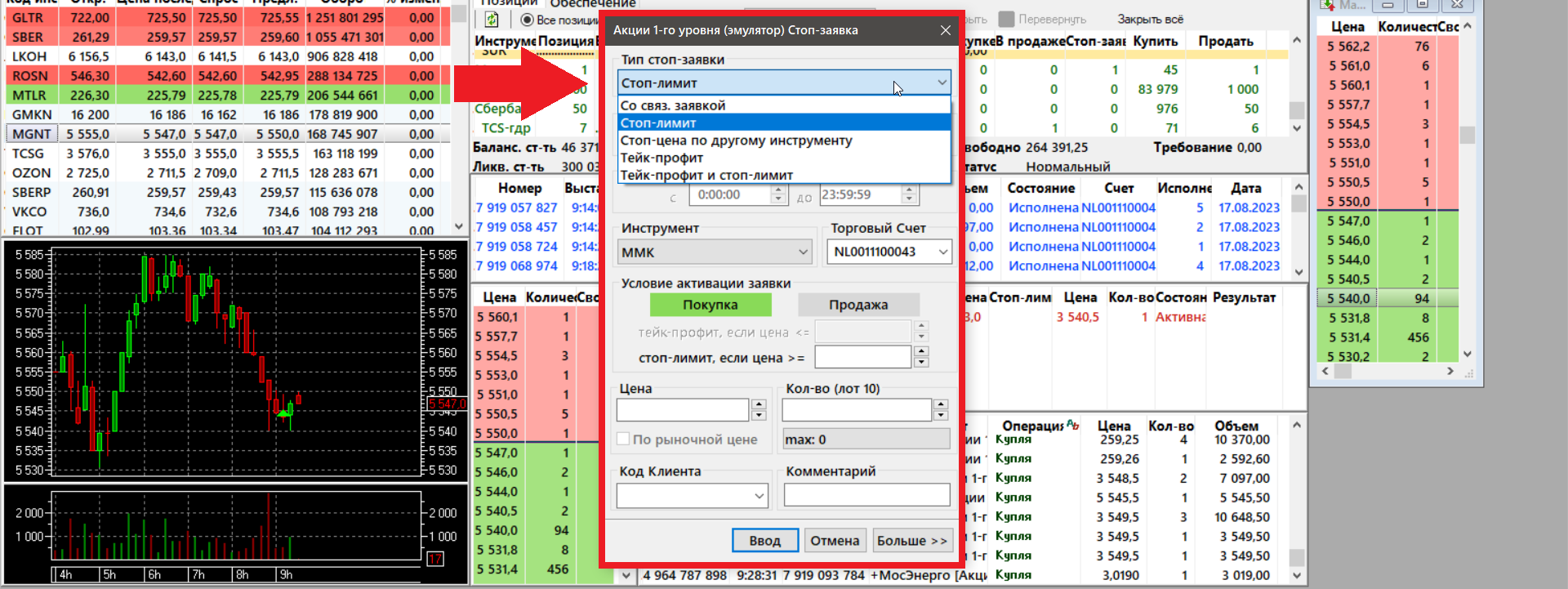Toggle Покупка as order direction
Image resolution: width=1568 pixels, height=589 pixels.
point(710,305)
